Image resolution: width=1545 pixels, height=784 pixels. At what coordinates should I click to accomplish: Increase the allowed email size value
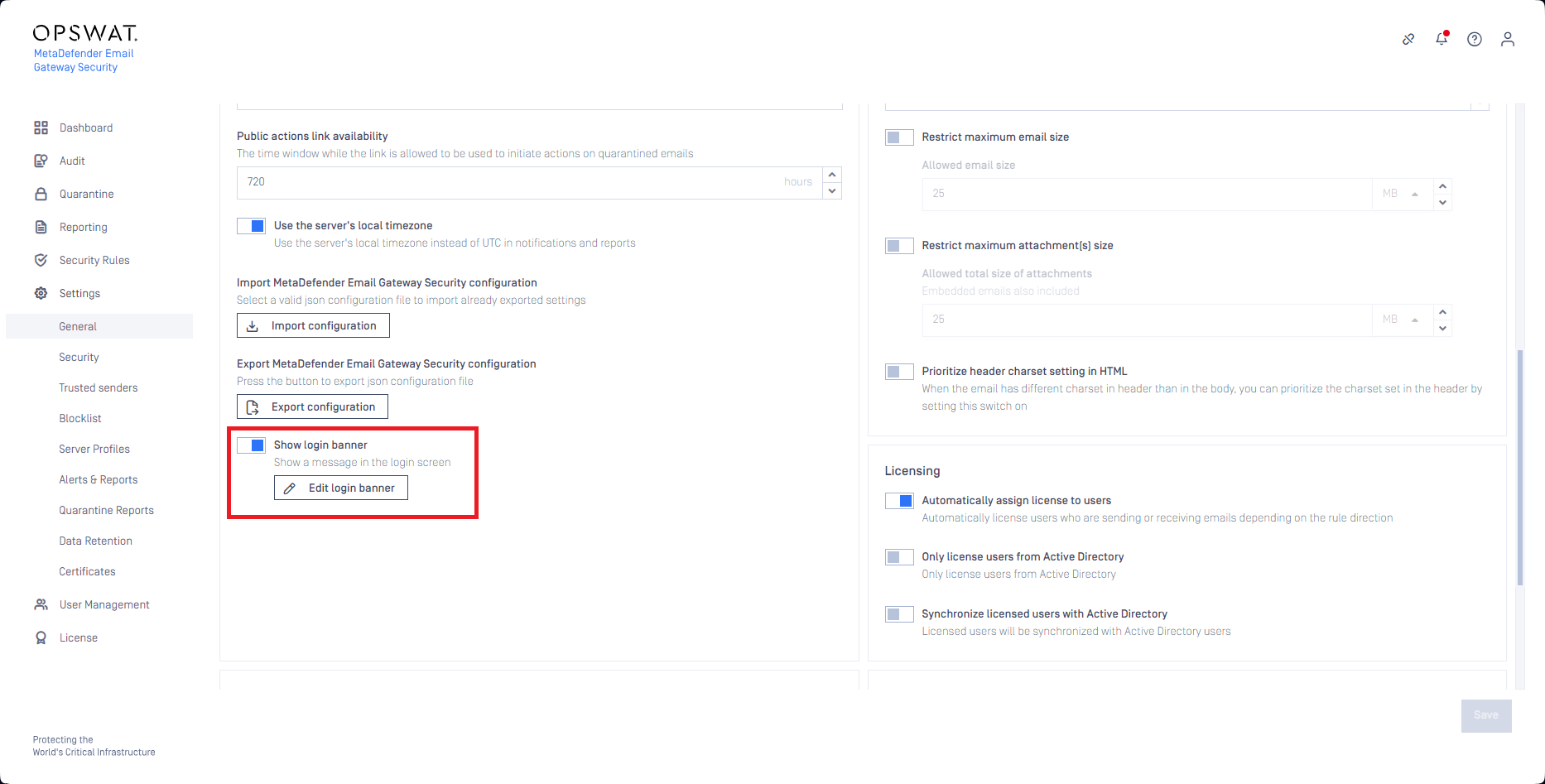(1442, 186)
